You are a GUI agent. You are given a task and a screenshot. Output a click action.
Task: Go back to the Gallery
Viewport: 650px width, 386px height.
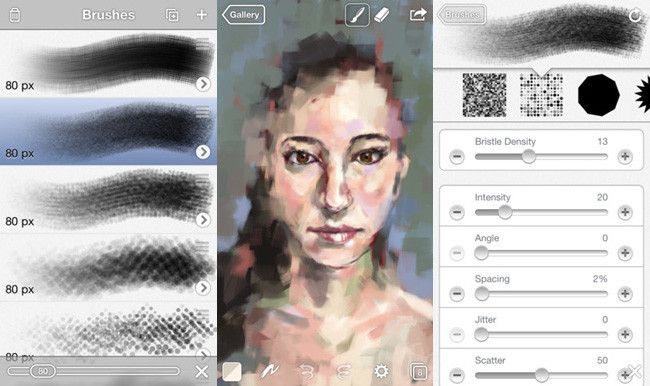[244, 15]
